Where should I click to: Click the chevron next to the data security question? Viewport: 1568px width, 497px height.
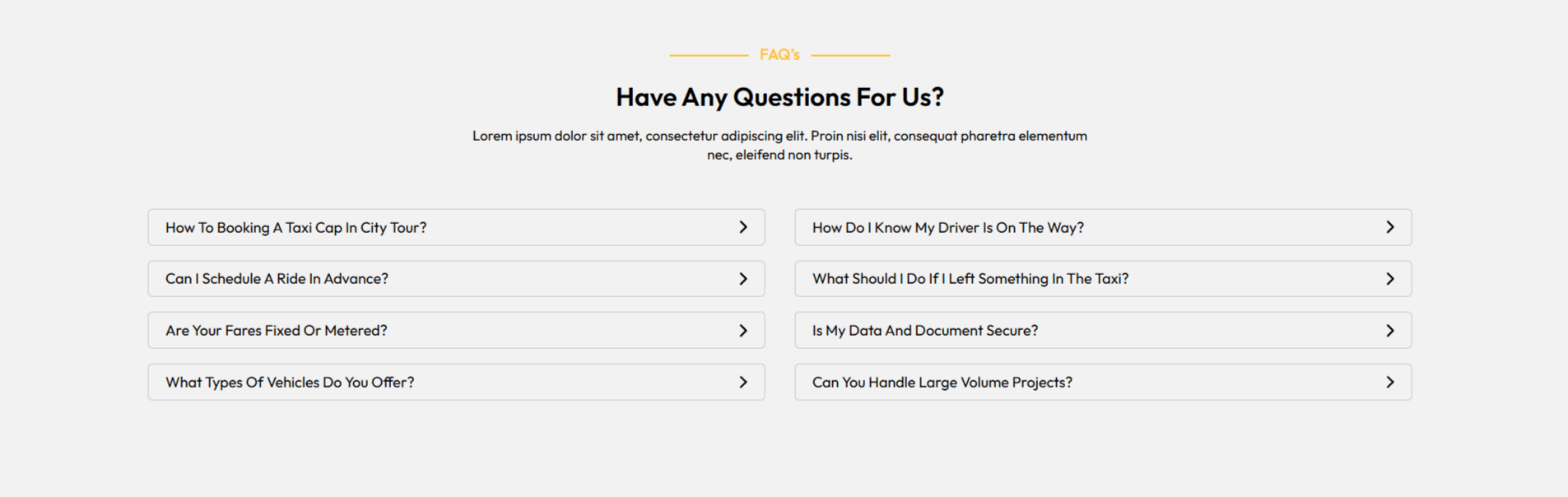click(x=1390, y=331)
